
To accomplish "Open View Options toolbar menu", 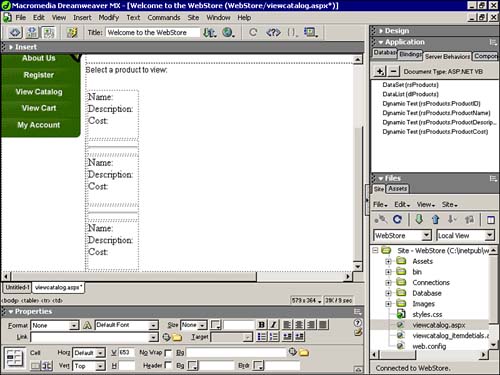I will coord(311,32).
